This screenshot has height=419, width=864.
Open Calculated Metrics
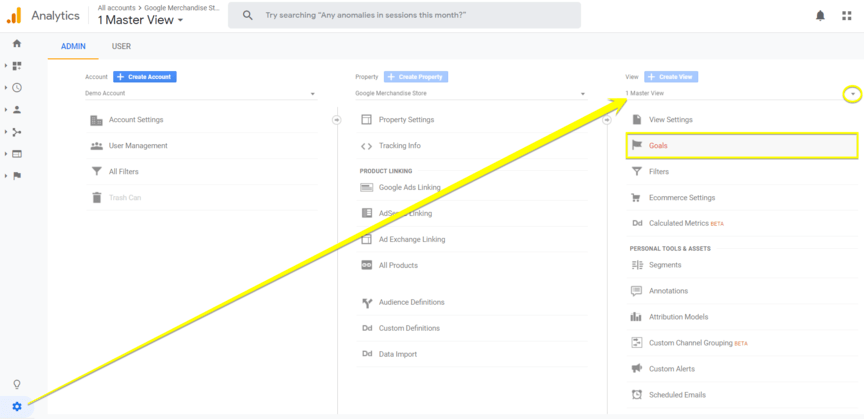click(677, 223)
